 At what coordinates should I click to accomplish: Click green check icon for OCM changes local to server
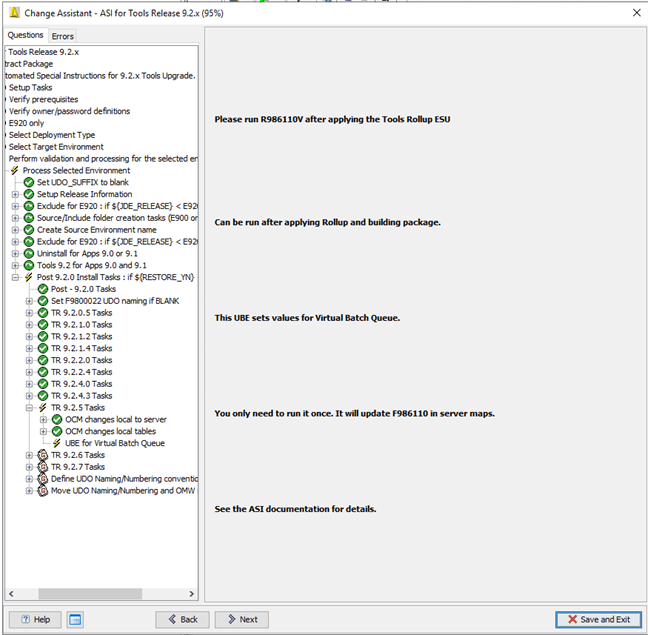pyautogui.click(x=57, y=419)
